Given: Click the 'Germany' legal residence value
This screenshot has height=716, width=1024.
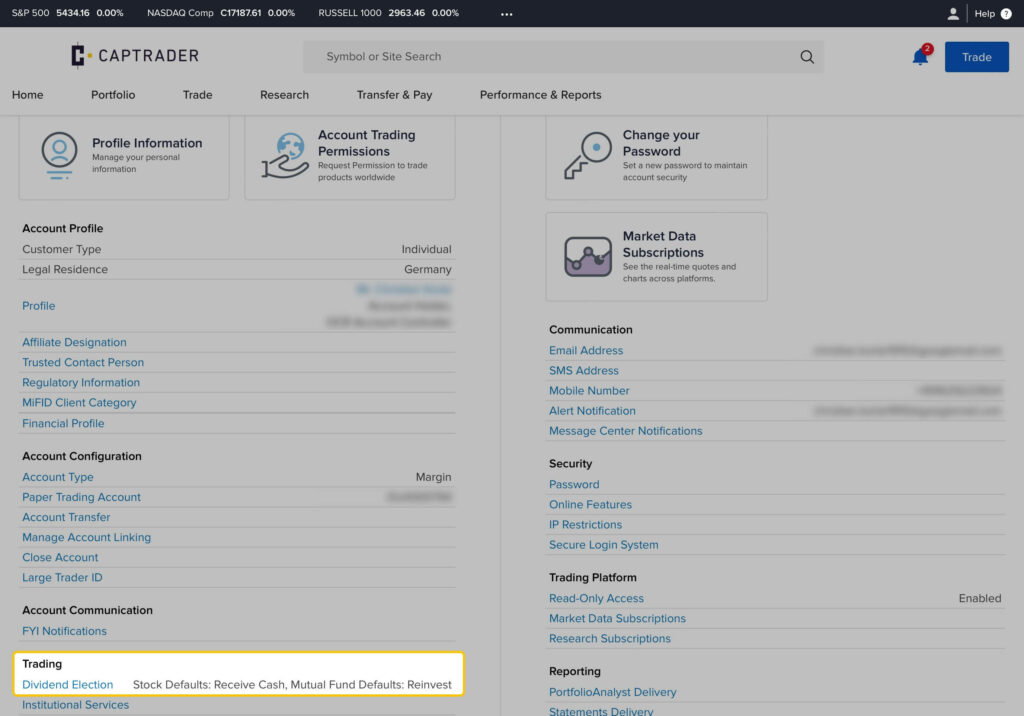Looking at the screenshot, I should 427,270.
